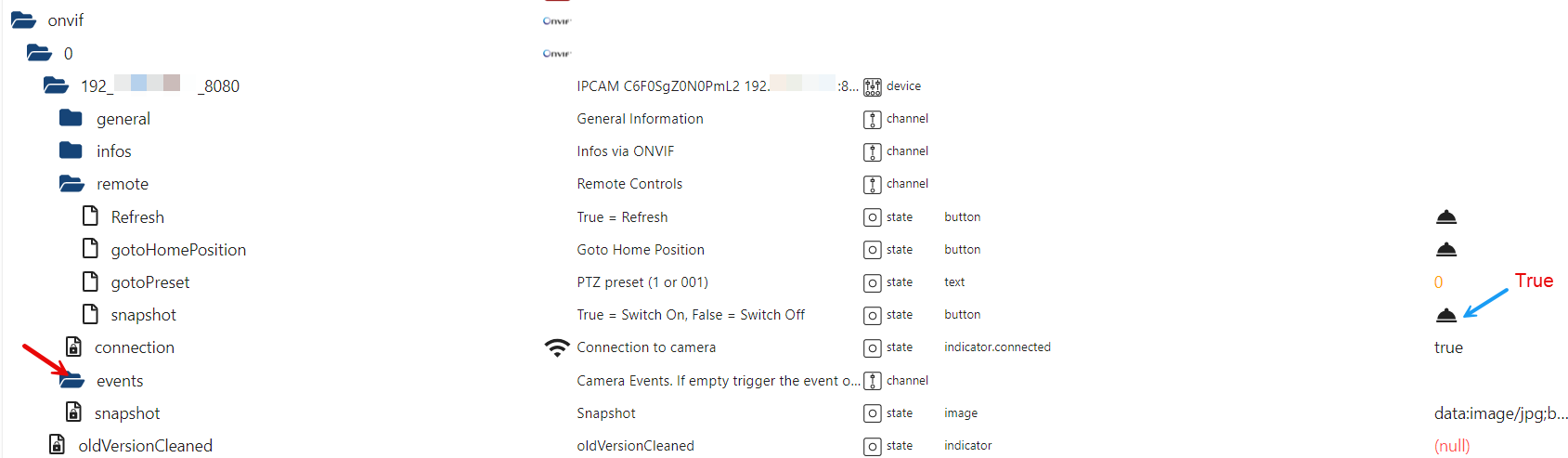Expand the general folder

71,118
